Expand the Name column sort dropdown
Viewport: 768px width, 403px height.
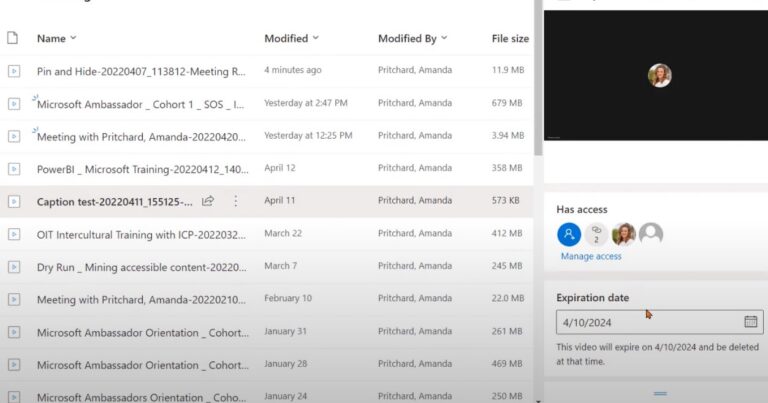(x=73, y=39)
